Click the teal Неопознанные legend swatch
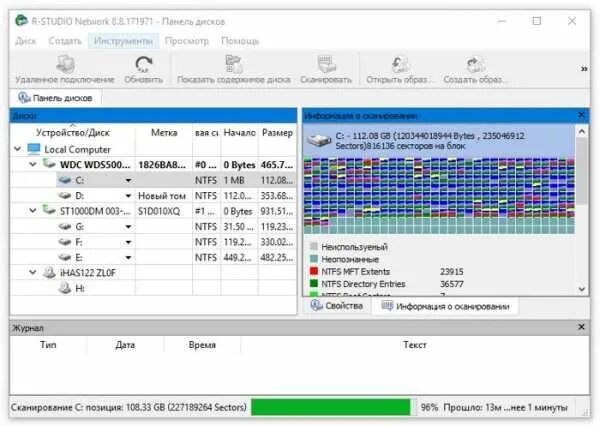The image size is (600, 426). 314,259
